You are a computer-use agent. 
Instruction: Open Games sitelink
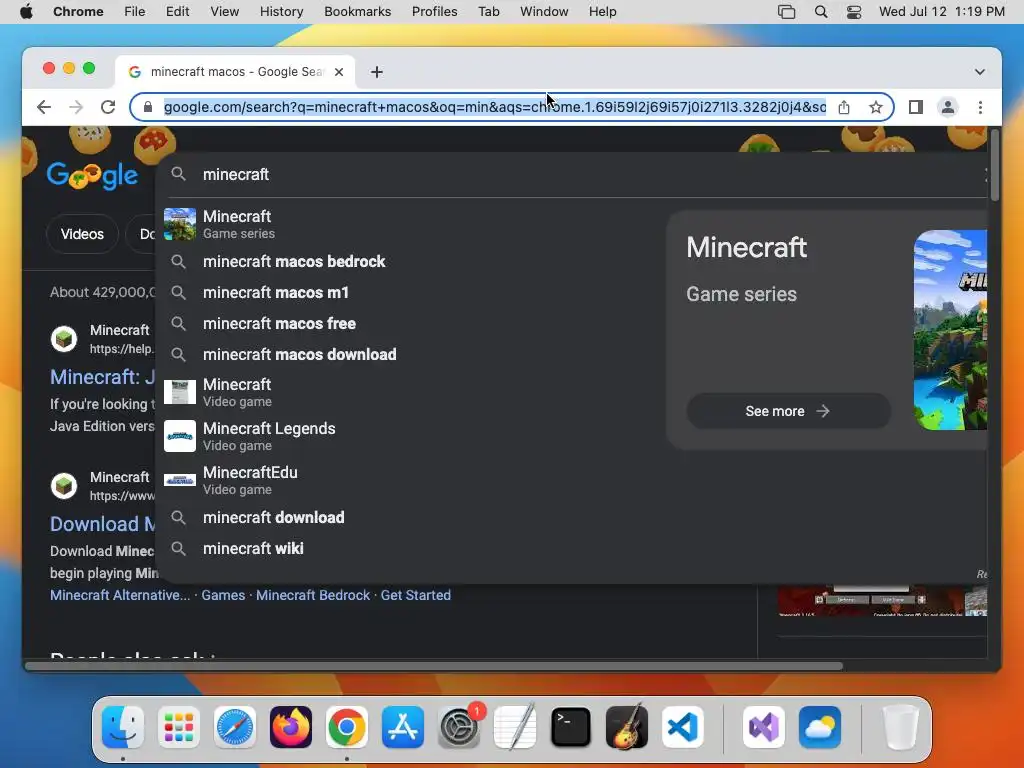point(223,595)
